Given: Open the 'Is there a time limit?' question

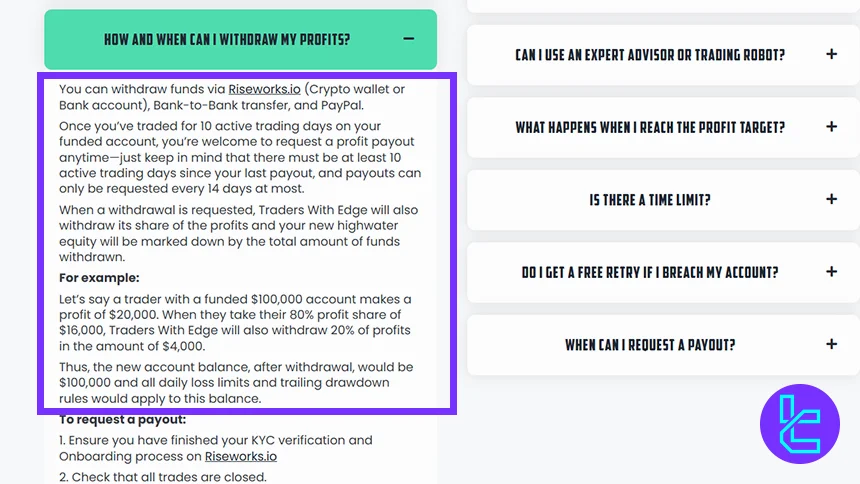Looking at the screenshot, I should point(650,200).
